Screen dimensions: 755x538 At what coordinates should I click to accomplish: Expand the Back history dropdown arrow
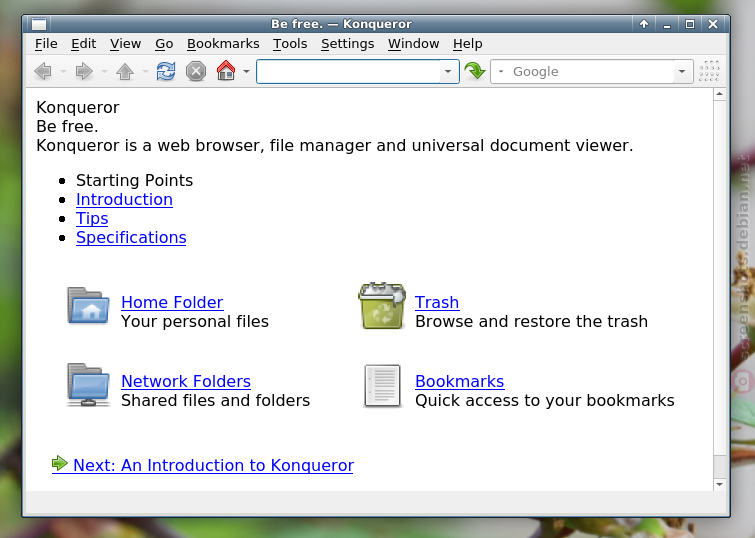click(x=63, y=72)
